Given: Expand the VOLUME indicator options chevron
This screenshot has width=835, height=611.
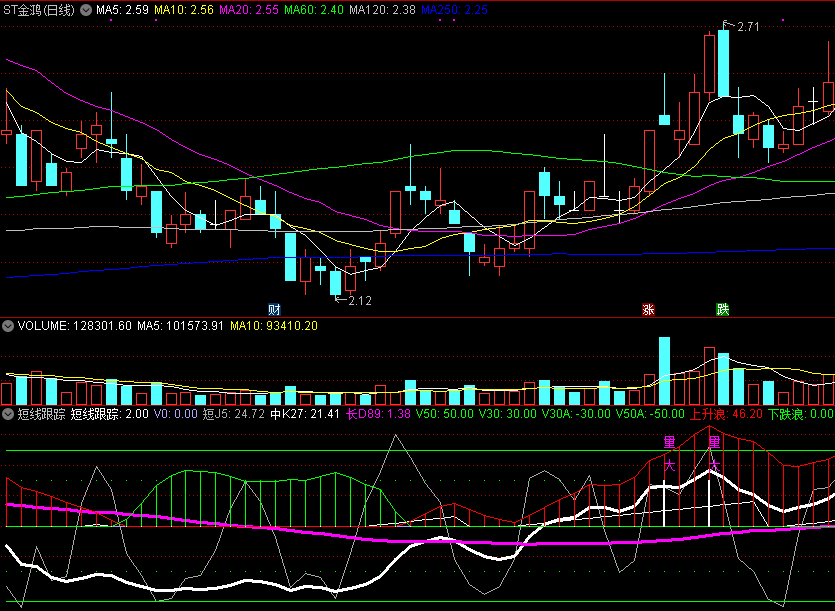Looking at the screenshot, I should pyautogui.click(x=7, y=325).
